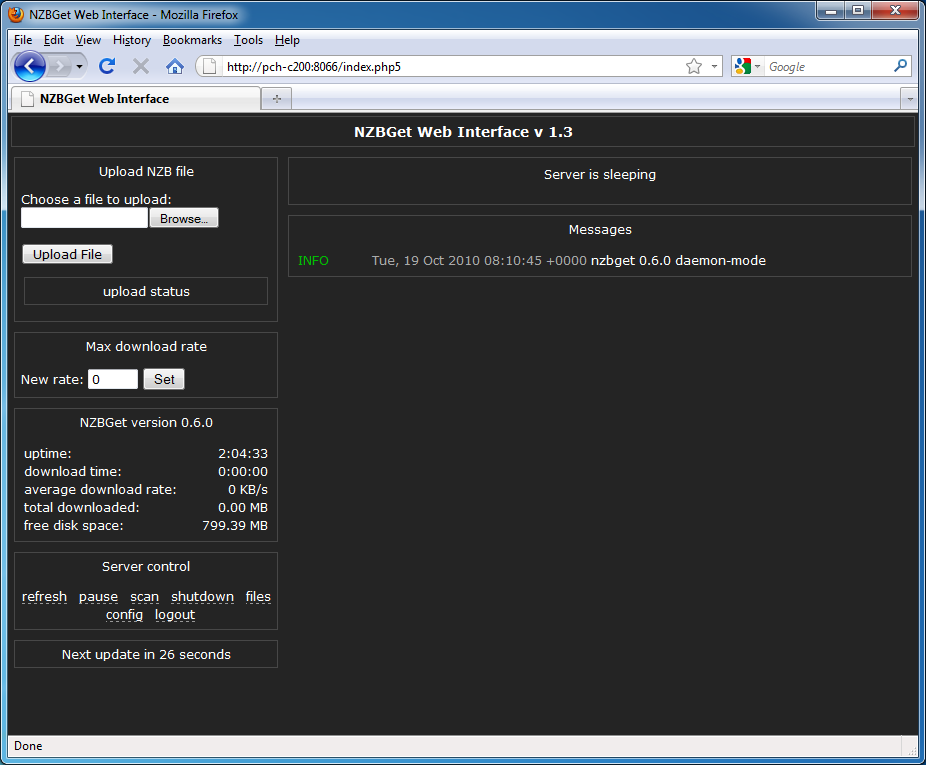
Task: Click the total downloaded value 0.00 MB
Action: (x=243, y=507)
